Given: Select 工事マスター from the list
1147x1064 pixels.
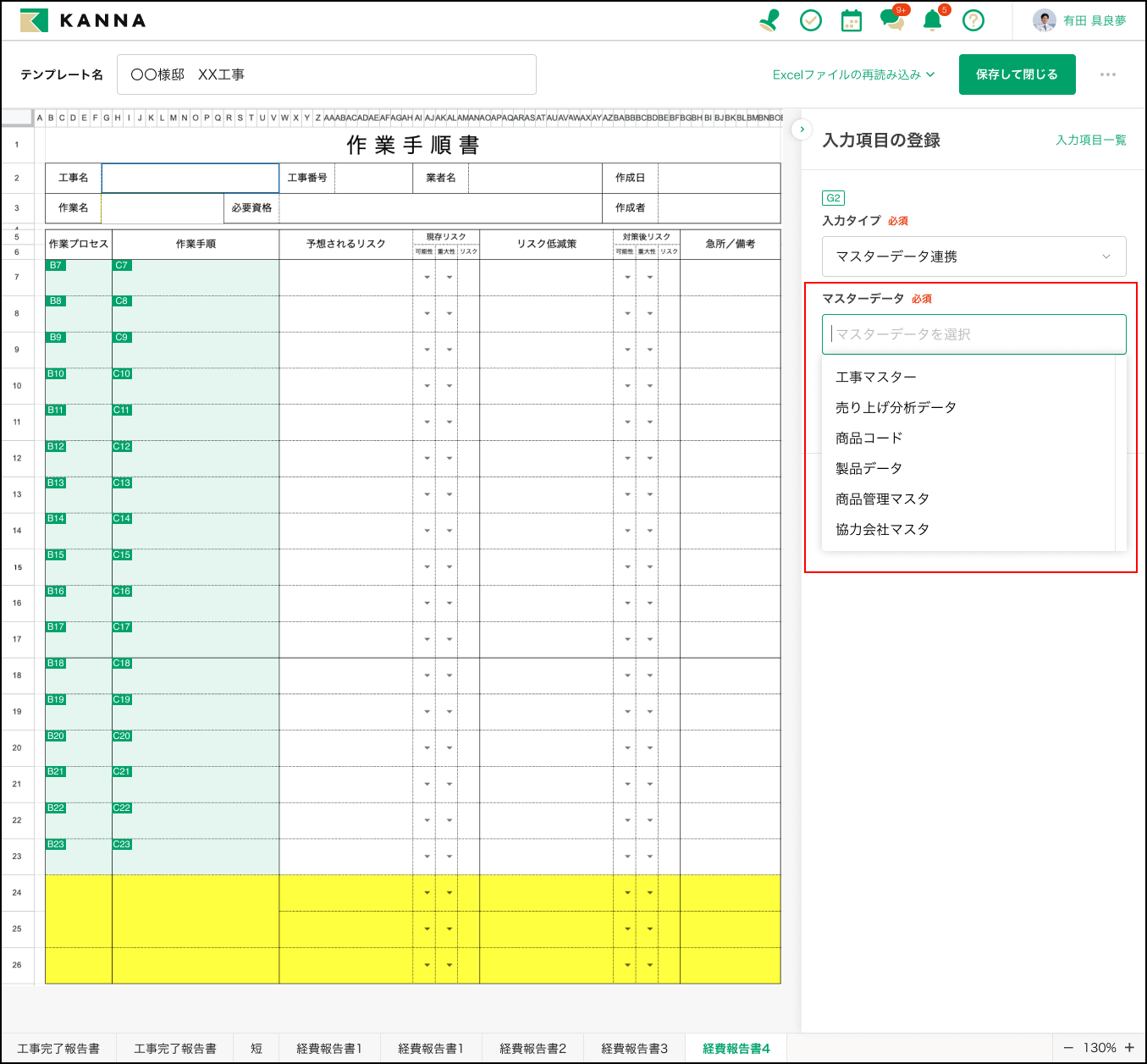Looking at the screenshot, I should click(876, 377).
